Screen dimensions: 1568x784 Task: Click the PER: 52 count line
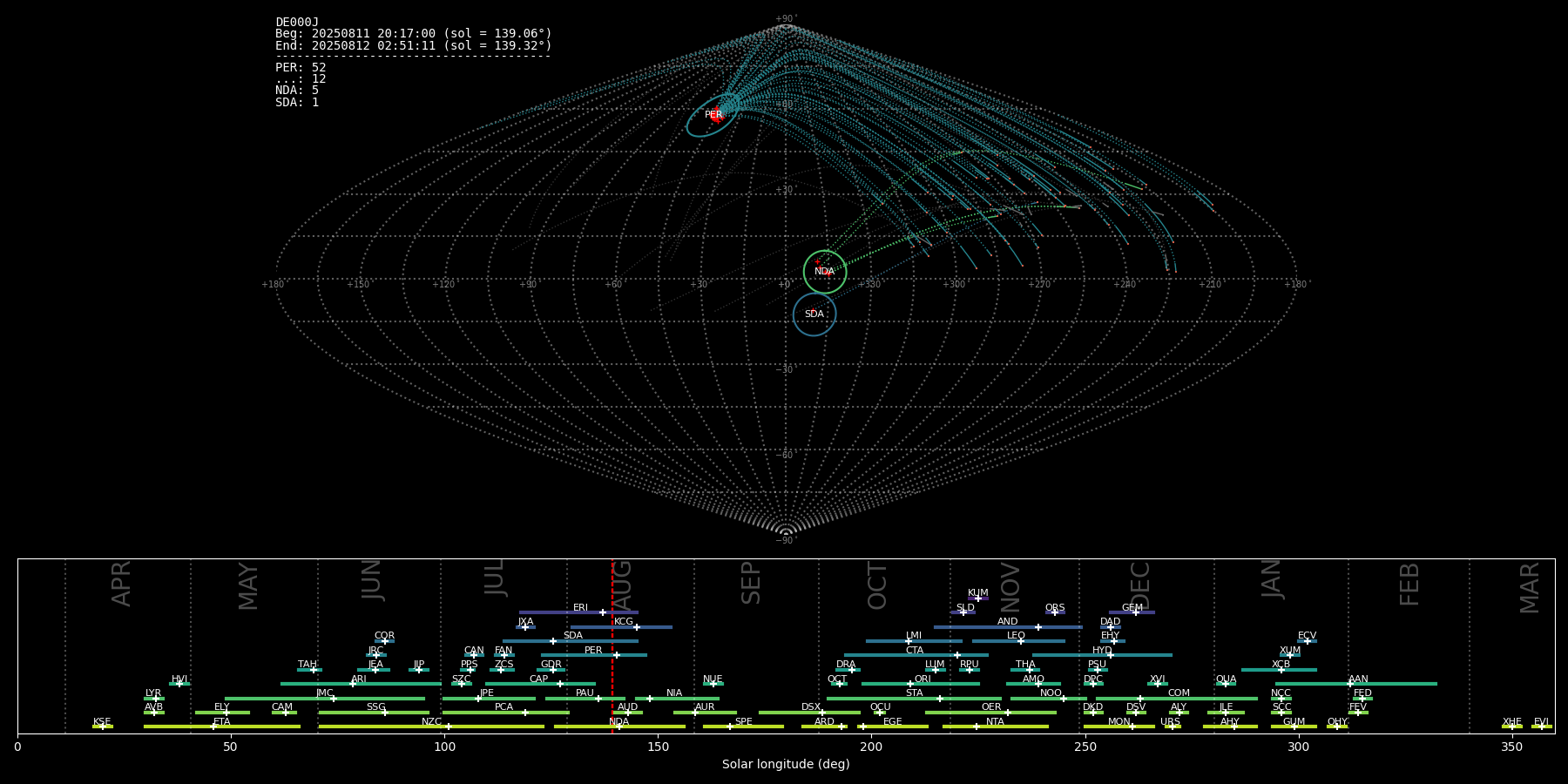point(301,67)
